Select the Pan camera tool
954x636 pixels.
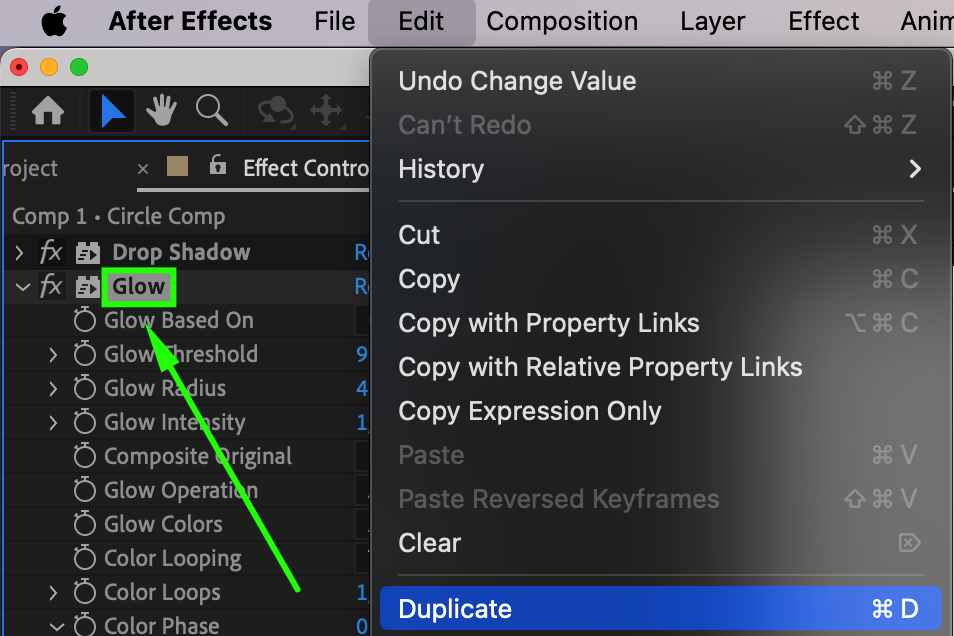pos(326,112)
